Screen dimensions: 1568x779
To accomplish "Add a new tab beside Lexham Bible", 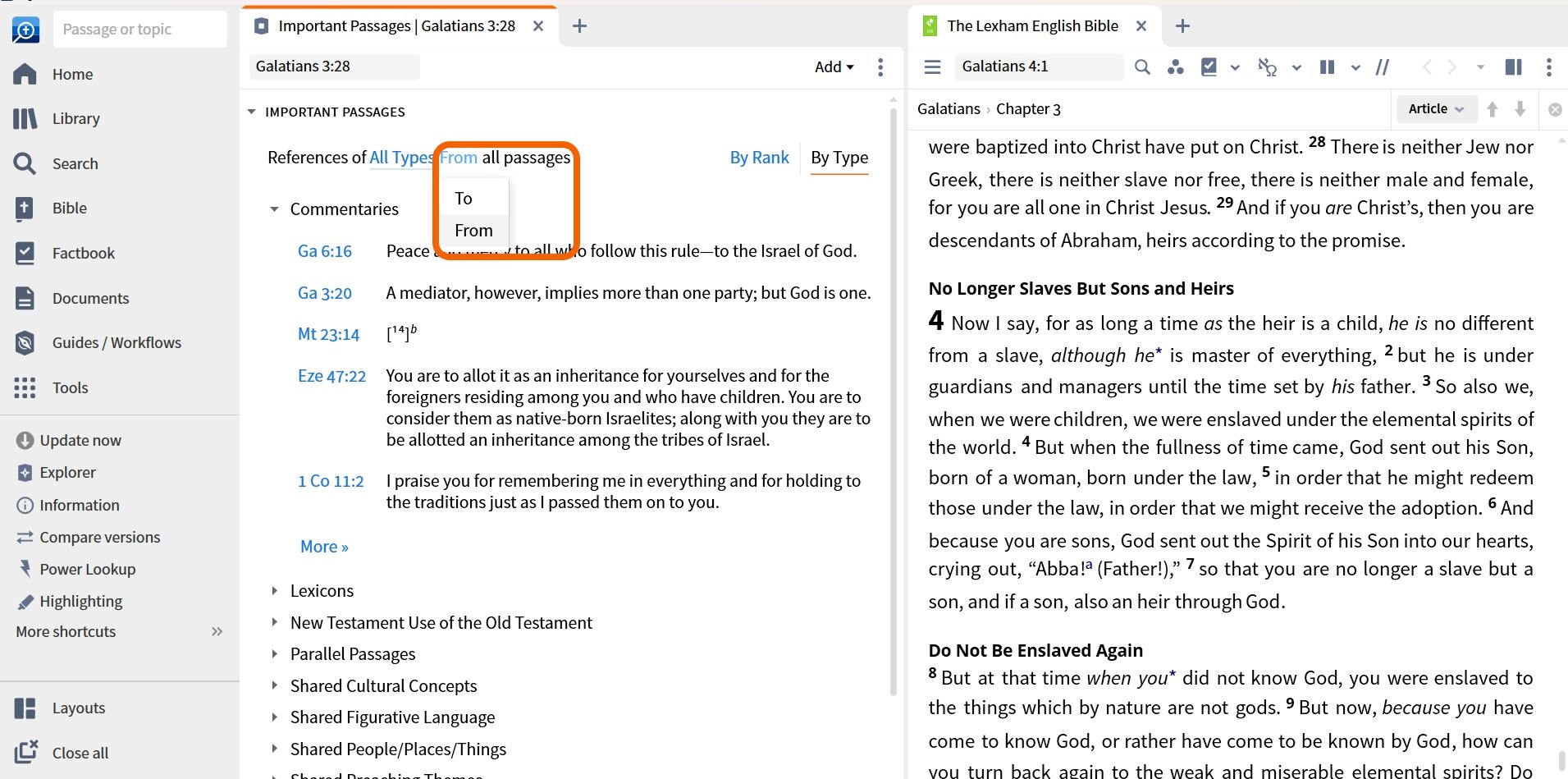I will coord(1182,26).
